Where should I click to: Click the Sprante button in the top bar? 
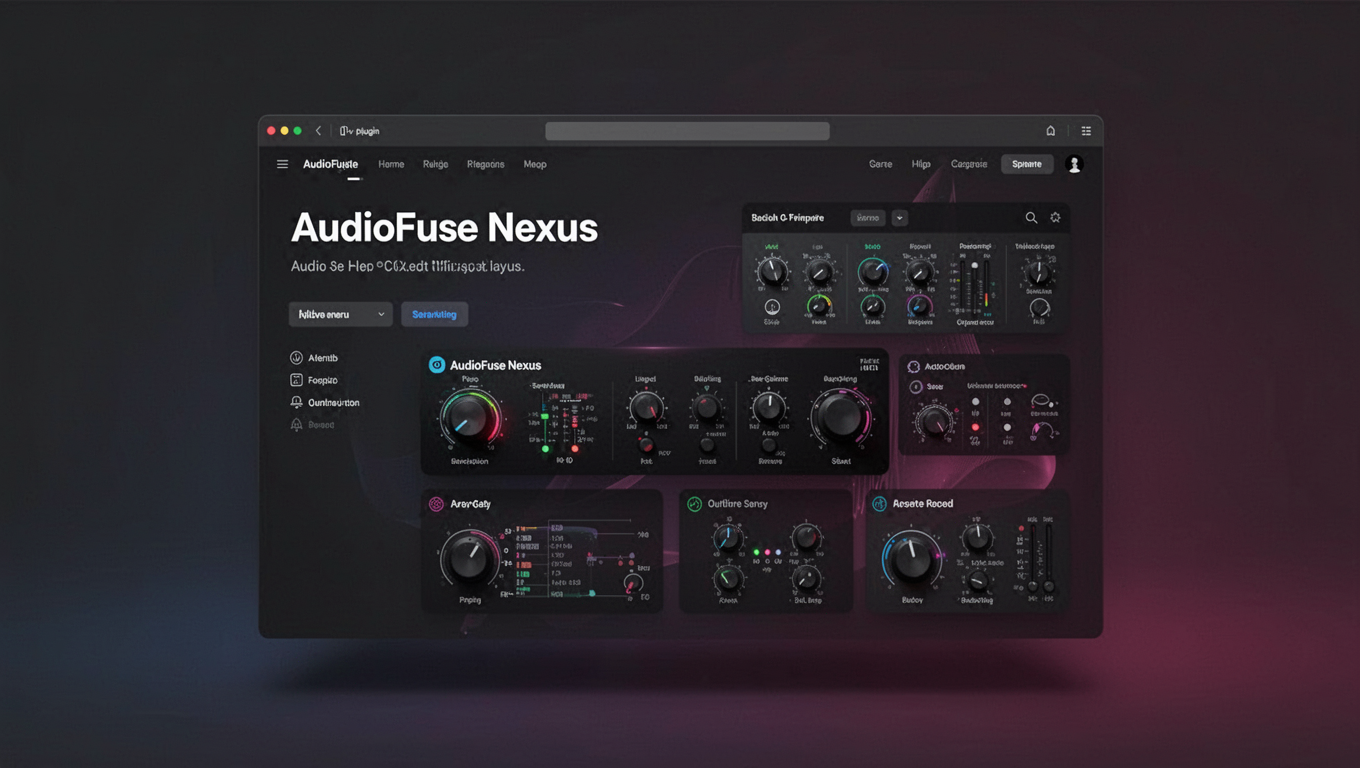tap(1027, 163)
